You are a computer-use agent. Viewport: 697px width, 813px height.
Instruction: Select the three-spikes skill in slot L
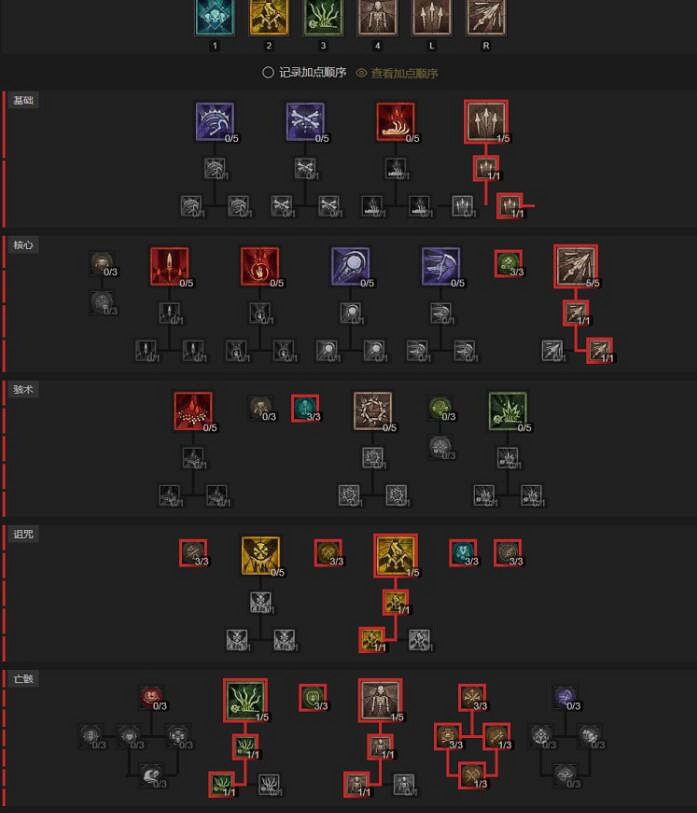431,17
